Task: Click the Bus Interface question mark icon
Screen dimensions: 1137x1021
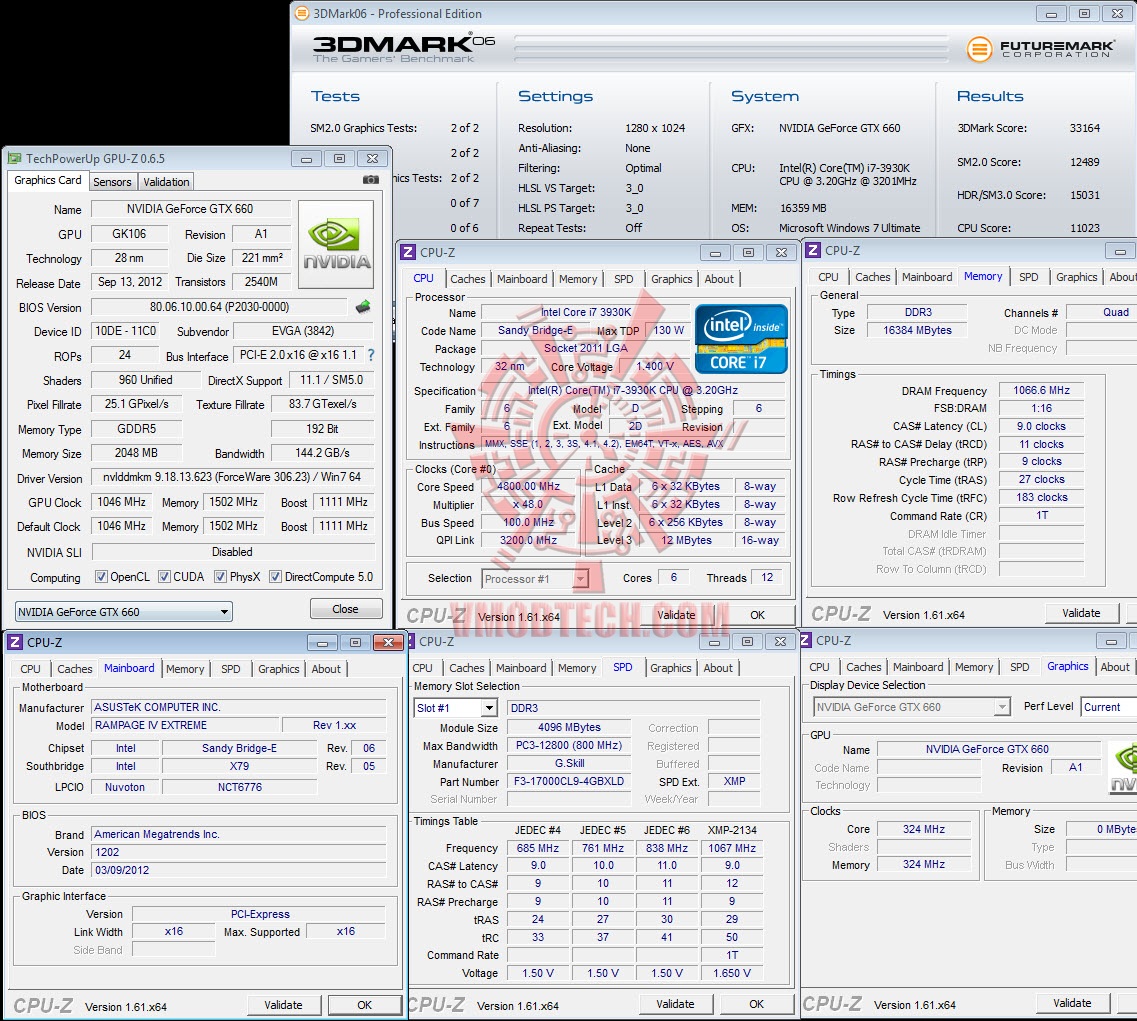Action: (x=371, y=355)
